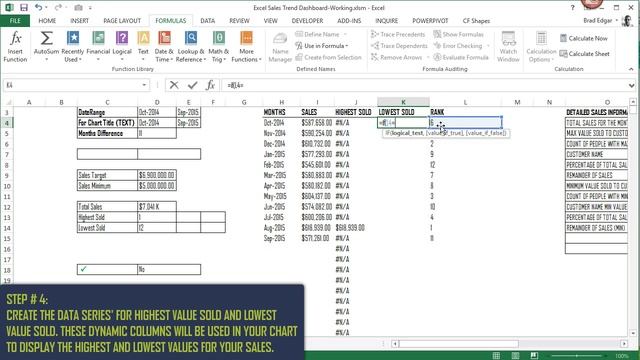Open the Text functions list
640x360 pixels.
pyautogui.click(x=143, y=47)
